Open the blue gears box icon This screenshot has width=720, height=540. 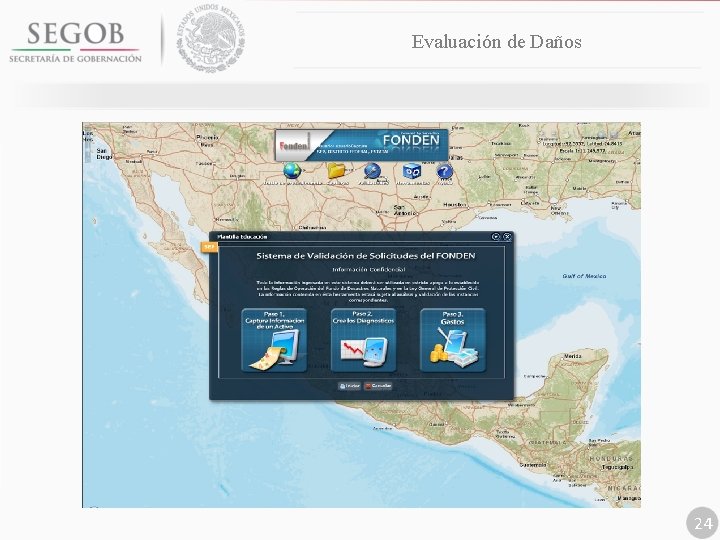(411, 171)
